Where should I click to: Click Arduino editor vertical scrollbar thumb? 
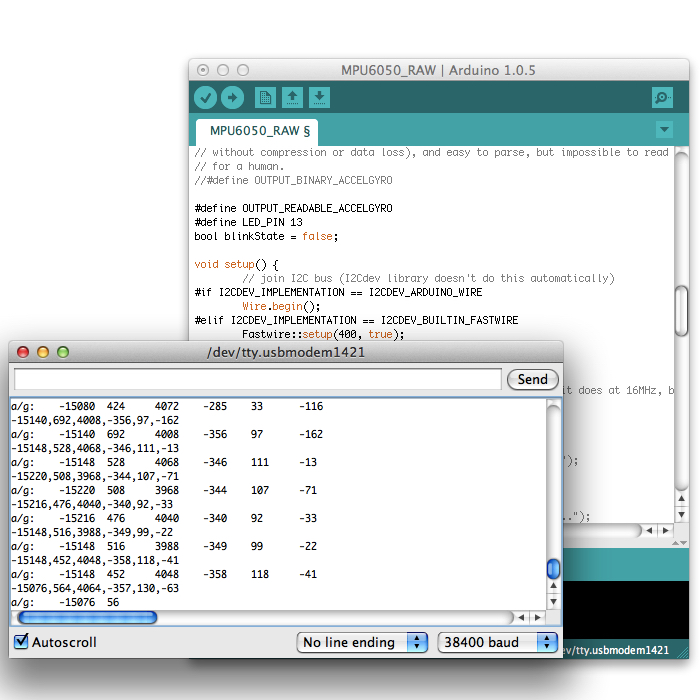click(x=681, y=311)
